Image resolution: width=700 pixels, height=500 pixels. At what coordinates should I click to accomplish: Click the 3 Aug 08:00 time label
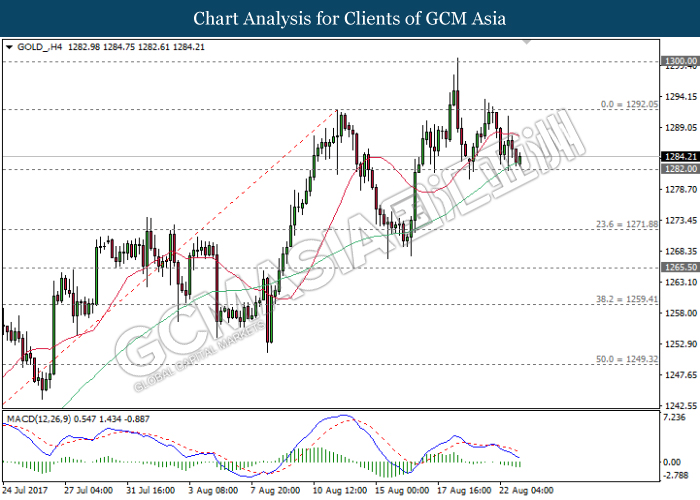click(x=213, y=490)
